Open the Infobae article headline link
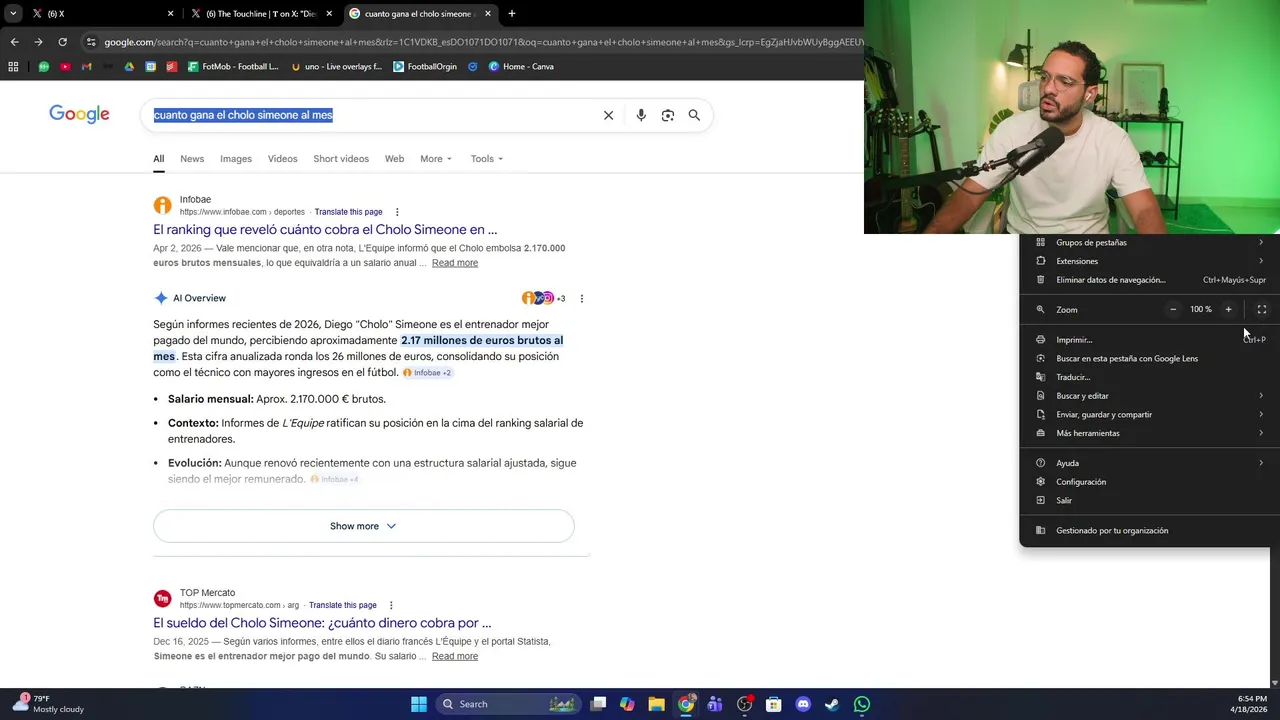 [x=325, y=230]
